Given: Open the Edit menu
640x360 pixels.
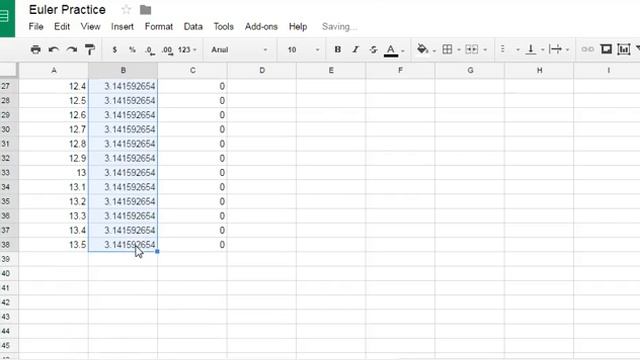Looking at the screenshot, I should coord(62,27).
